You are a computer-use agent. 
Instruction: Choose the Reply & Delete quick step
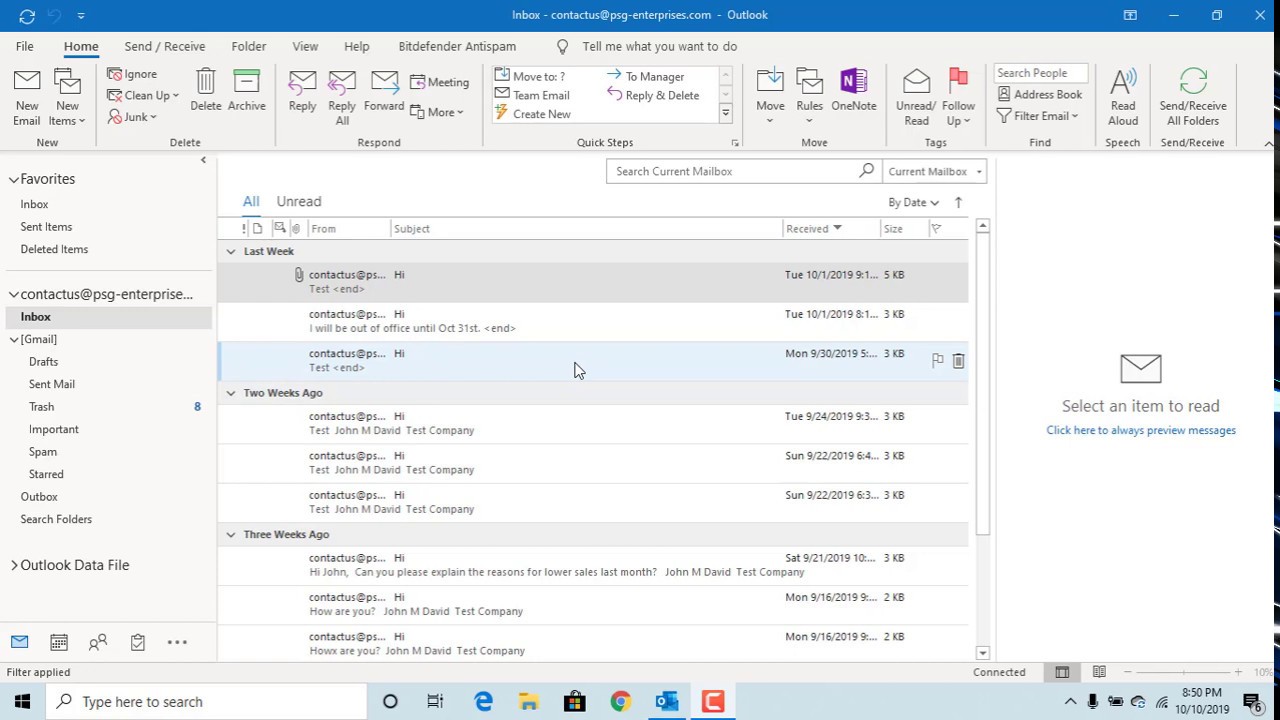point(653,95)
